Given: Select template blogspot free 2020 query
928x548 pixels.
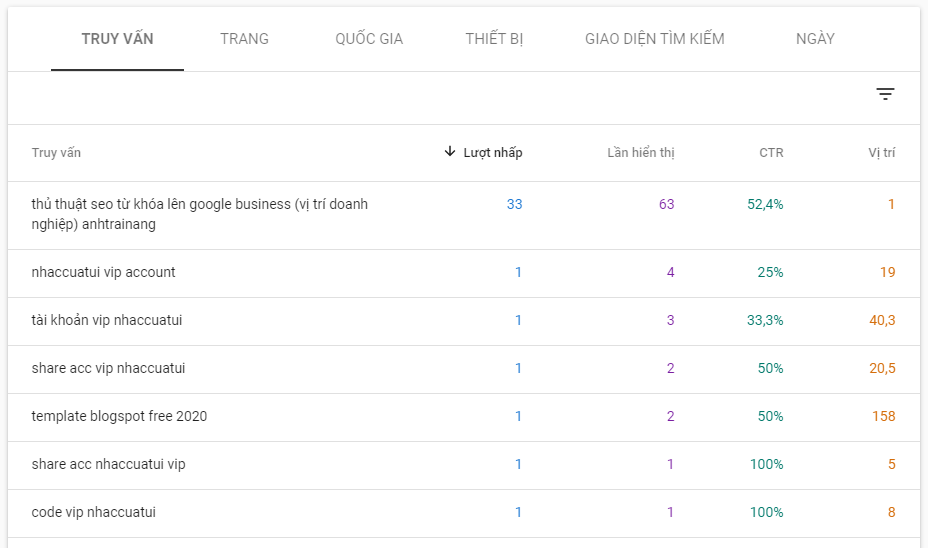Looking at the screenshot, I should (119, 416).
